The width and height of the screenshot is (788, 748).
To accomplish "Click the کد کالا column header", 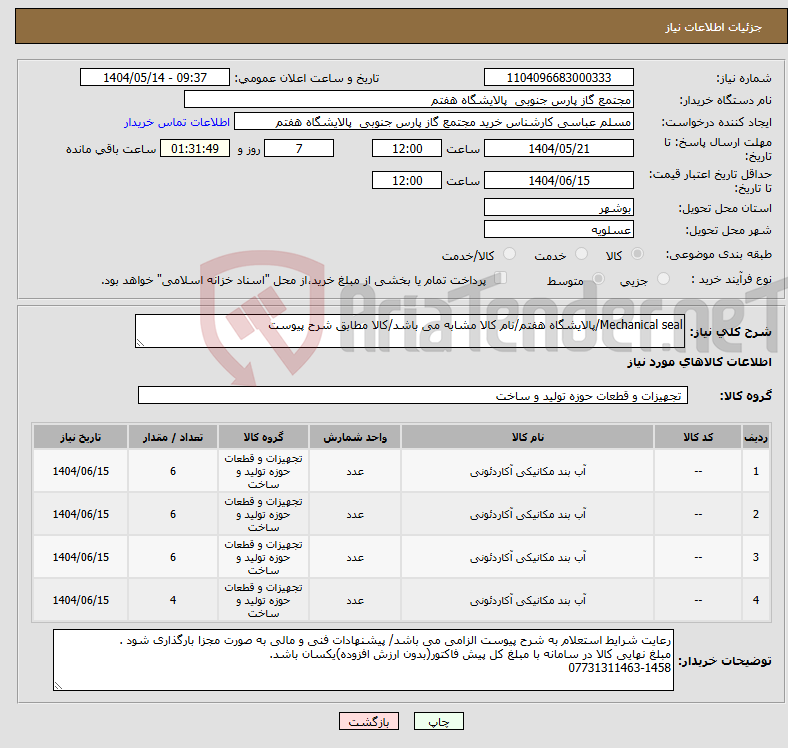I will [x=698, y=437].
